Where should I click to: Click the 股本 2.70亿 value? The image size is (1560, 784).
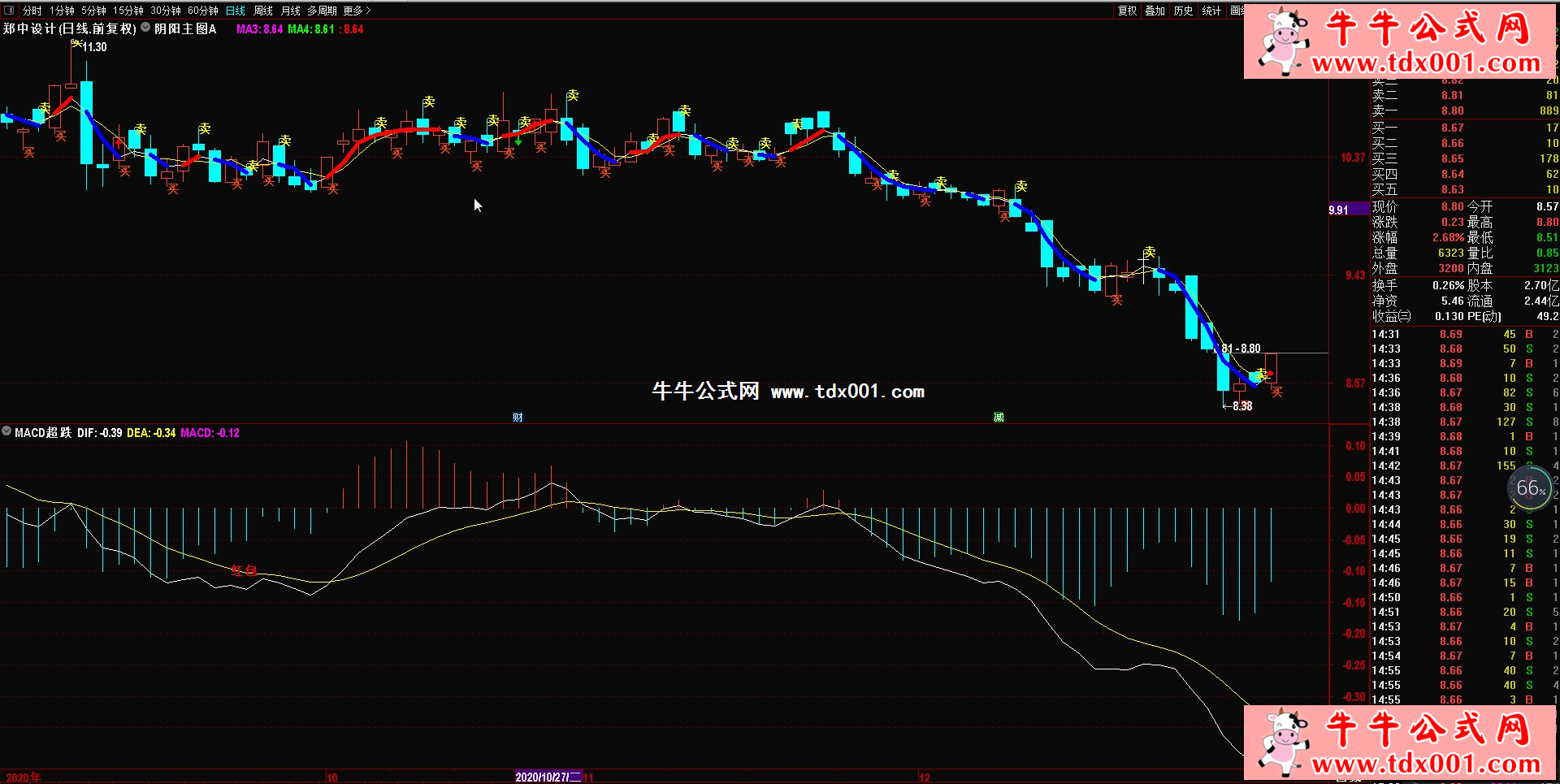tap(1541, 285)
